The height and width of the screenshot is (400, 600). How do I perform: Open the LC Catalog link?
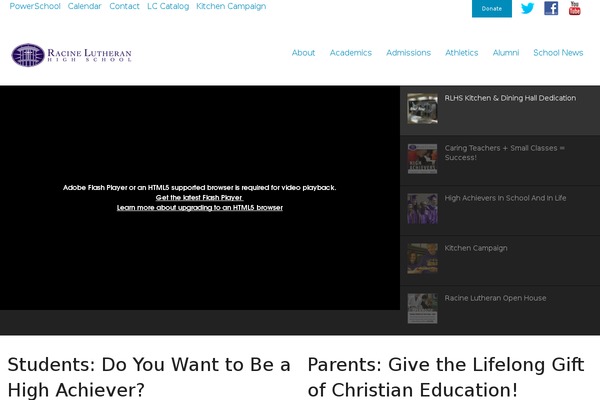pyautogui.click(x=168, y=6)
